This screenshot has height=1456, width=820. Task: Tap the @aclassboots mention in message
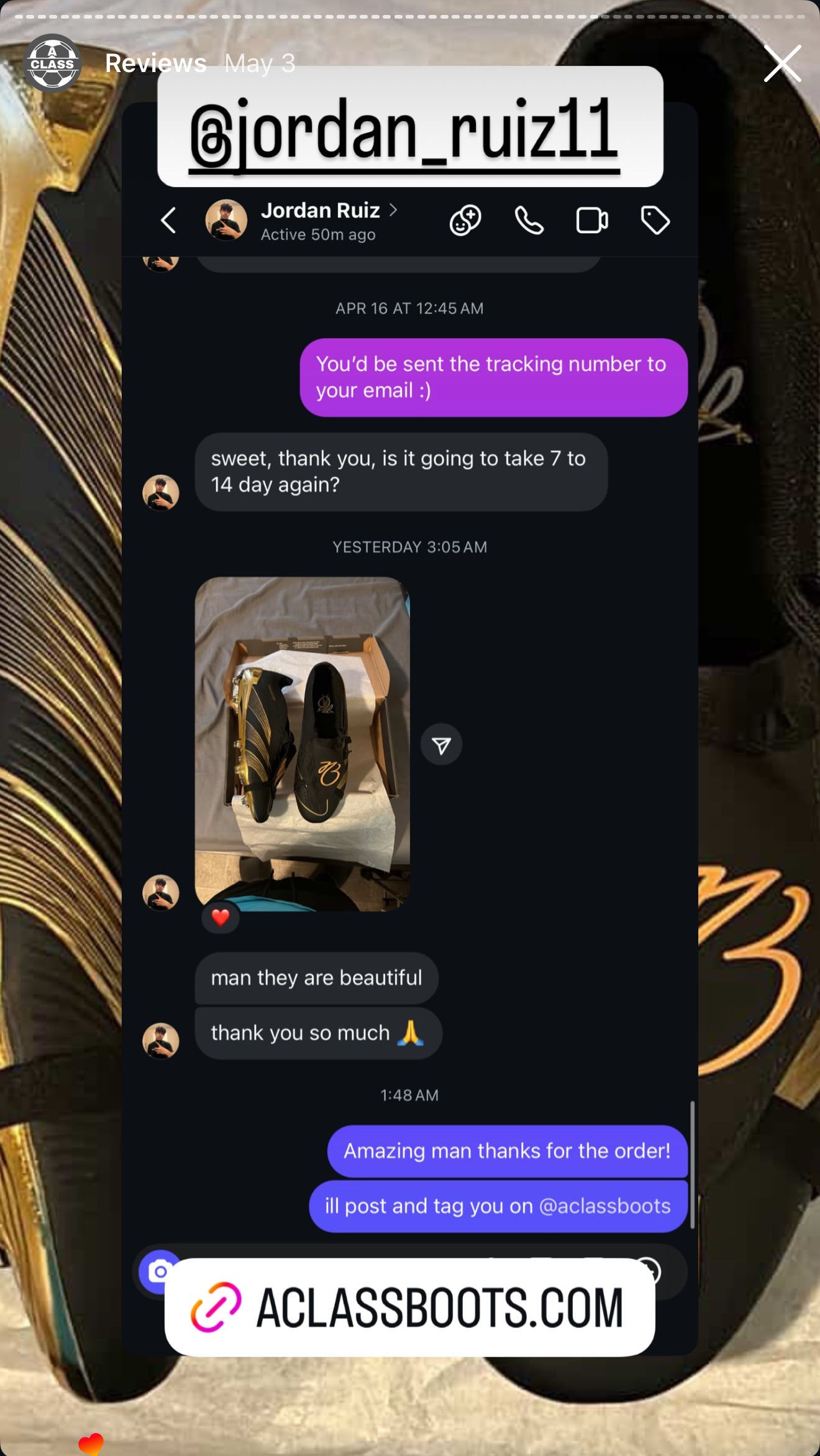(605, 1206)
